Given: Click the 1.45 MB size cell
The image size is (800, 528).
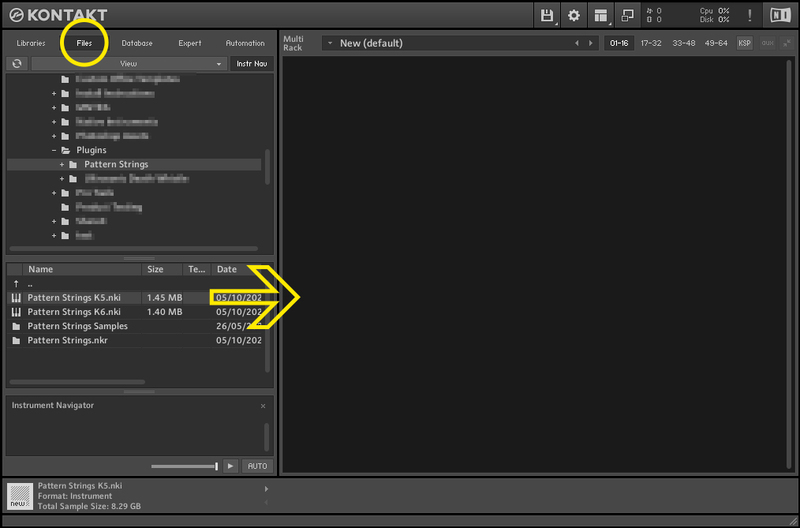Looking at the screenshot, I should tap(164, 298).
